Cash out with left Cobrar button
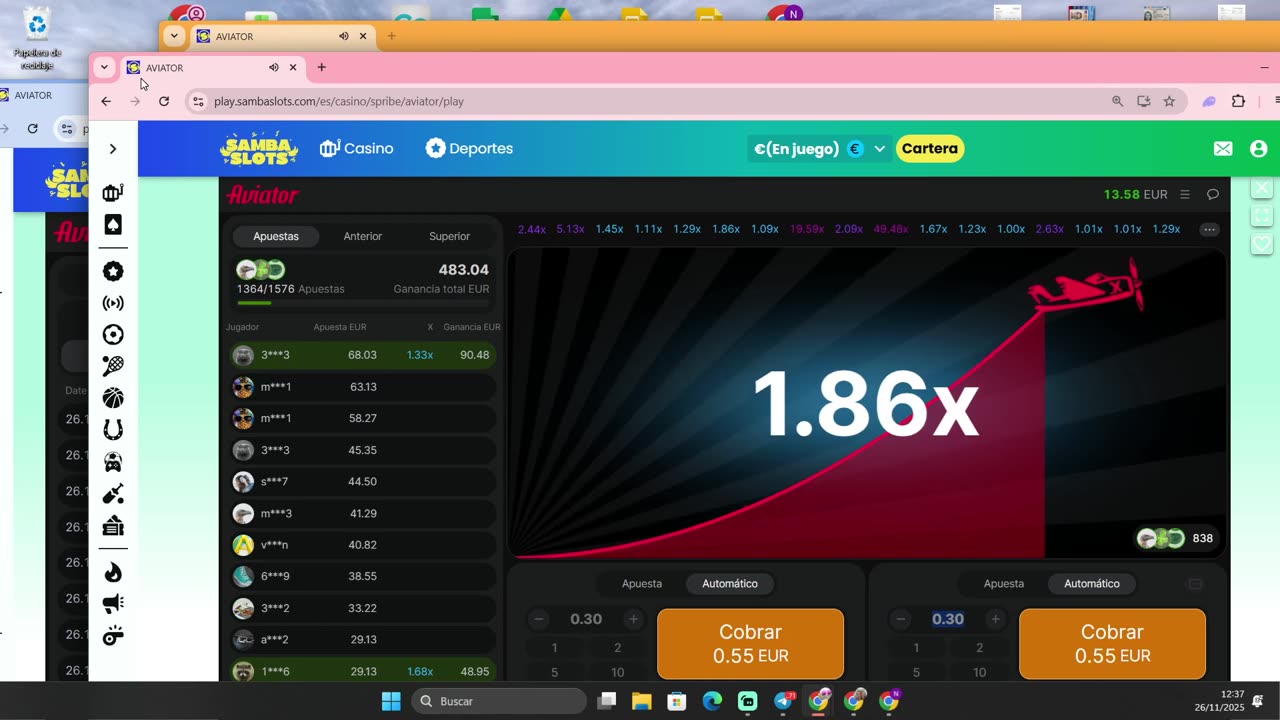 (750, 643)
